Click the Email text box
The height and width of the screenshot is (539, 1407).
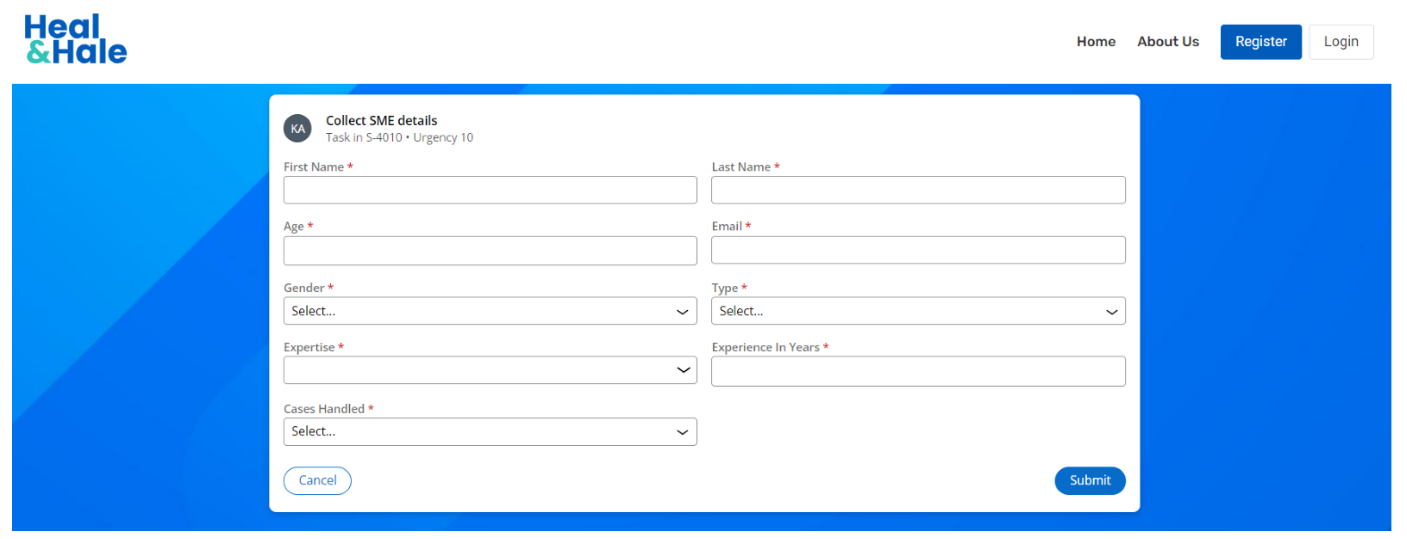[x=917, y=250]
